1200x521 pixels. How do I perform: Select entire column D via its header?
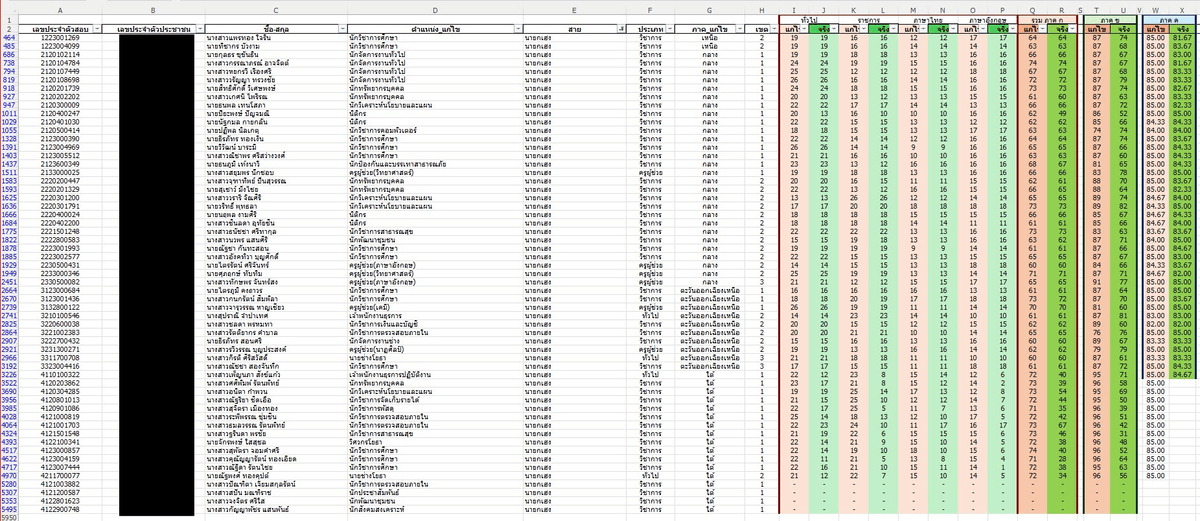433,11
